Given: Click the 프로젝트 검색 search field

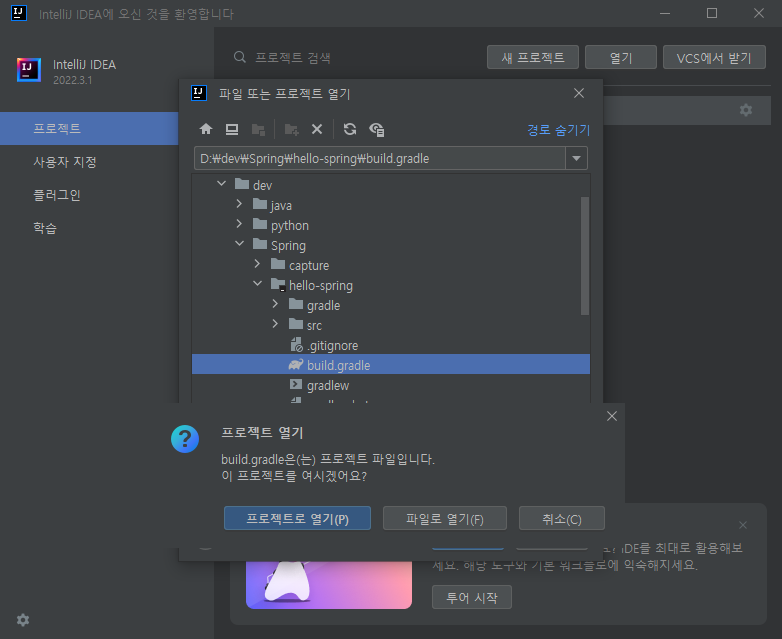Looking at the screenshot, I should click(x=293, y=58).
